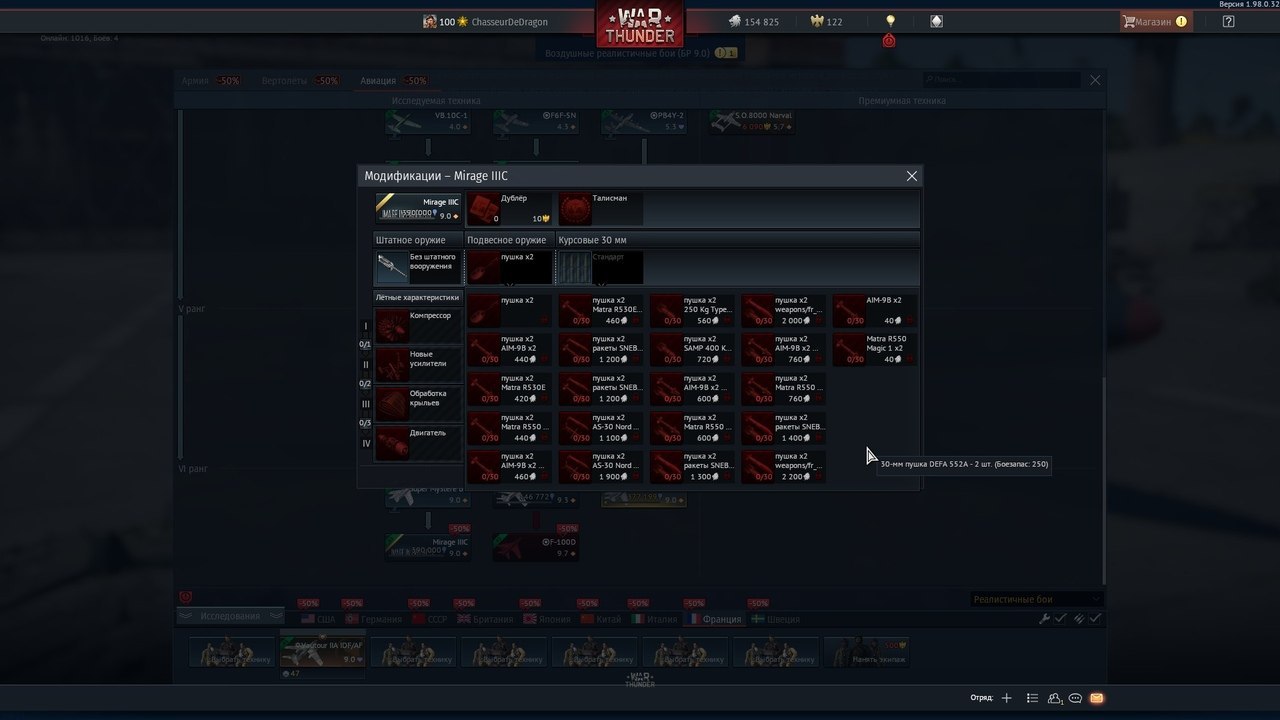Click the research tree vertical scrollbar at right
1280x720 pixels.
tap(1104, 480)
